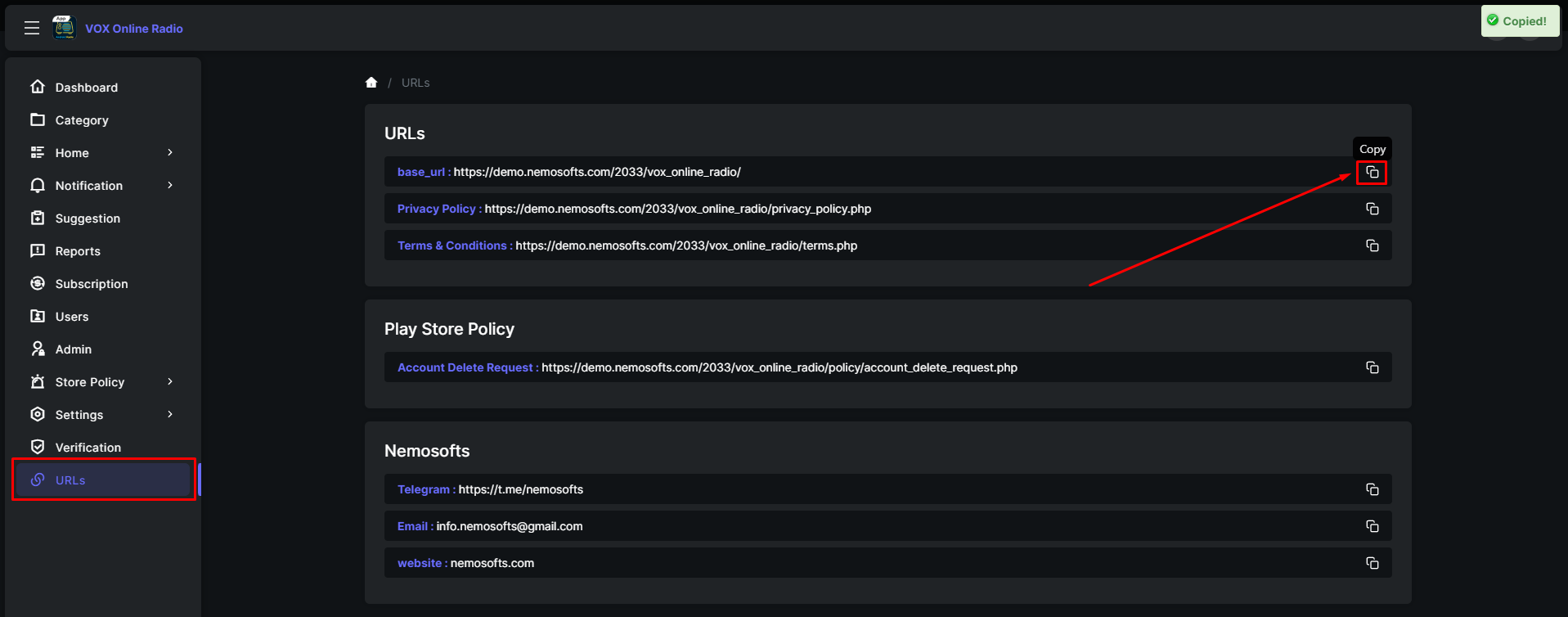The image size is (1568, 617).
Task: Click the https://t.me/nemosofts text
Action: [521, 489]
